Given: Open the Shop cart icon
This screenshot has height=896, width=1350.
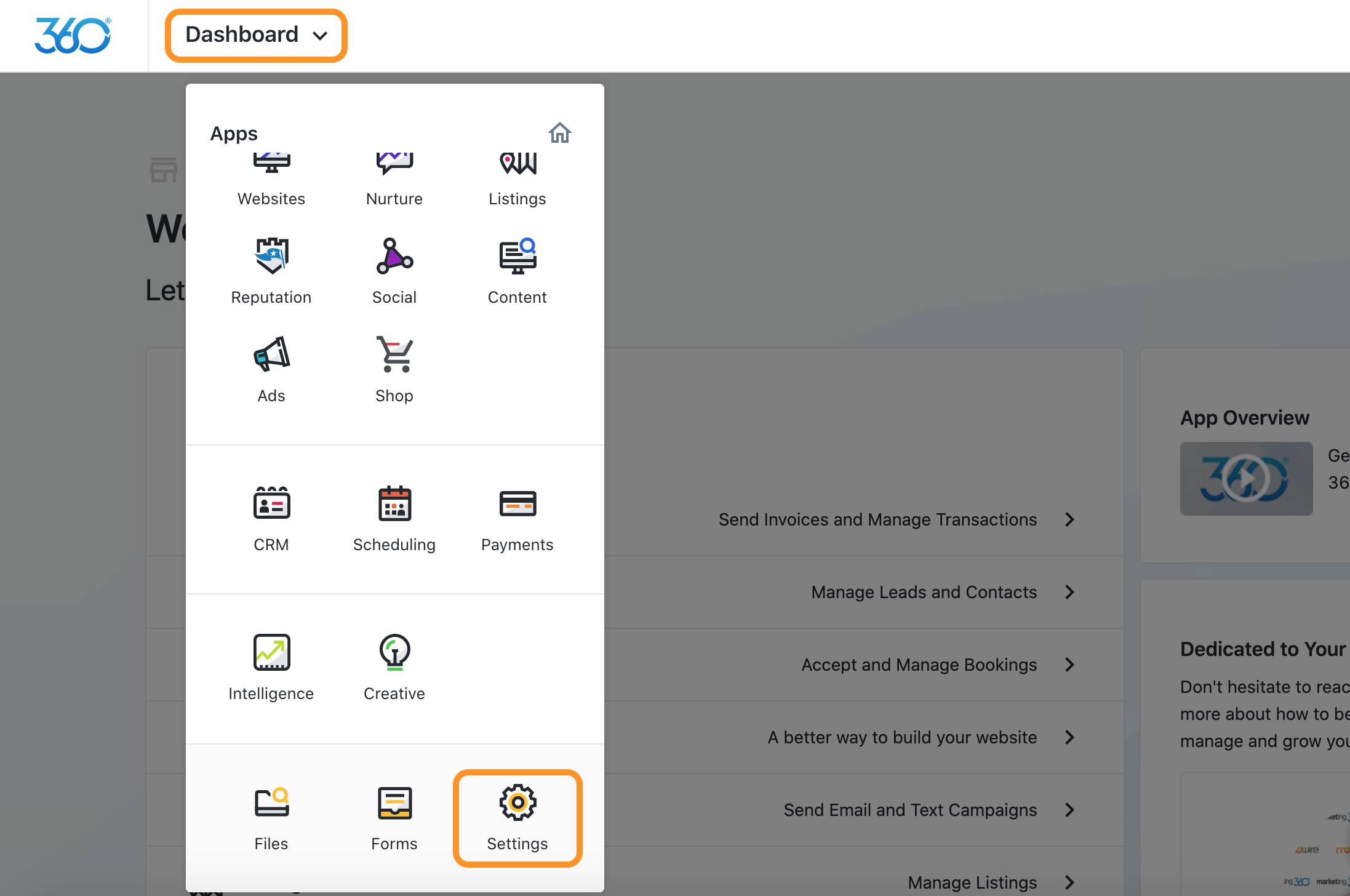Looking at the screenshot, I should click(x=394, y=354).
